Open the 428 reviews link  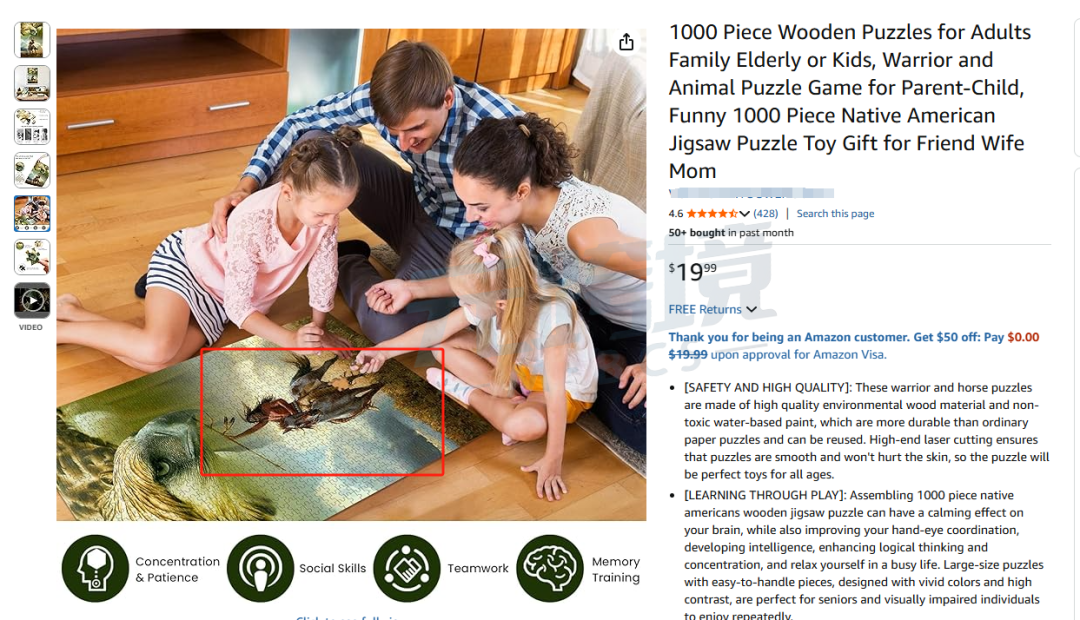765,214
